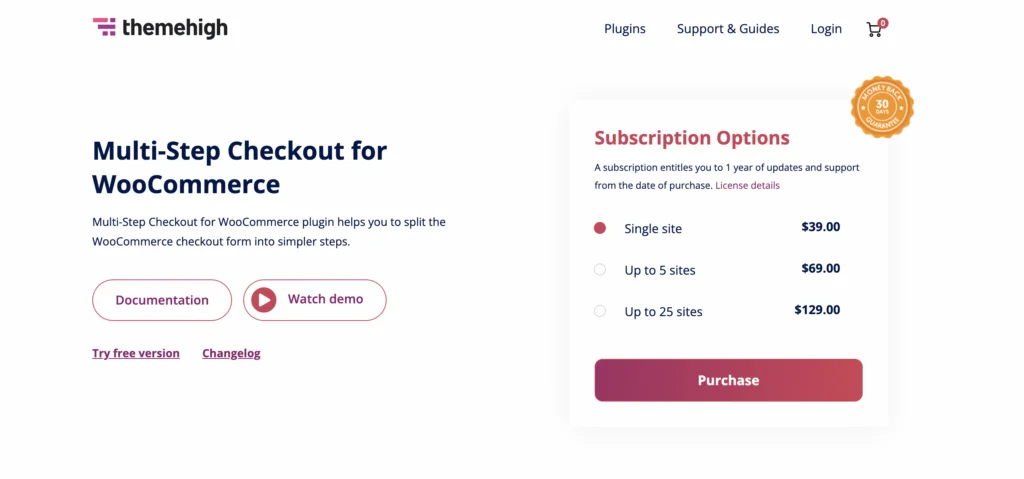Click the Subscription Options heading

tap(692, 138)
